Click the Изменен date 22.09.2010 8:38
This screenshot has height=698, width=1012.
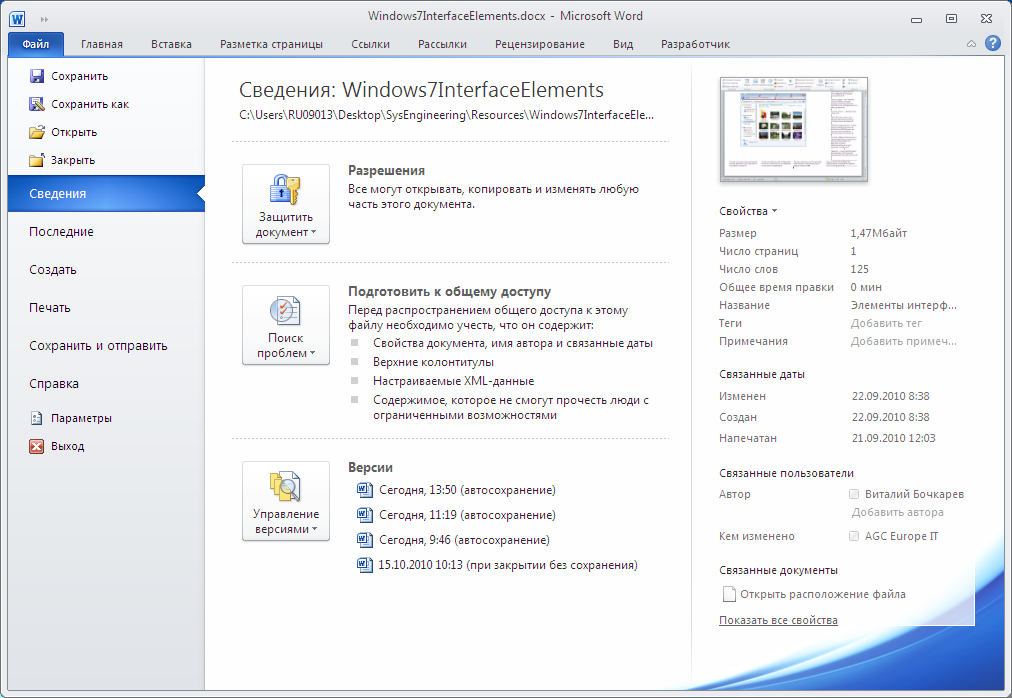[891, 396]
